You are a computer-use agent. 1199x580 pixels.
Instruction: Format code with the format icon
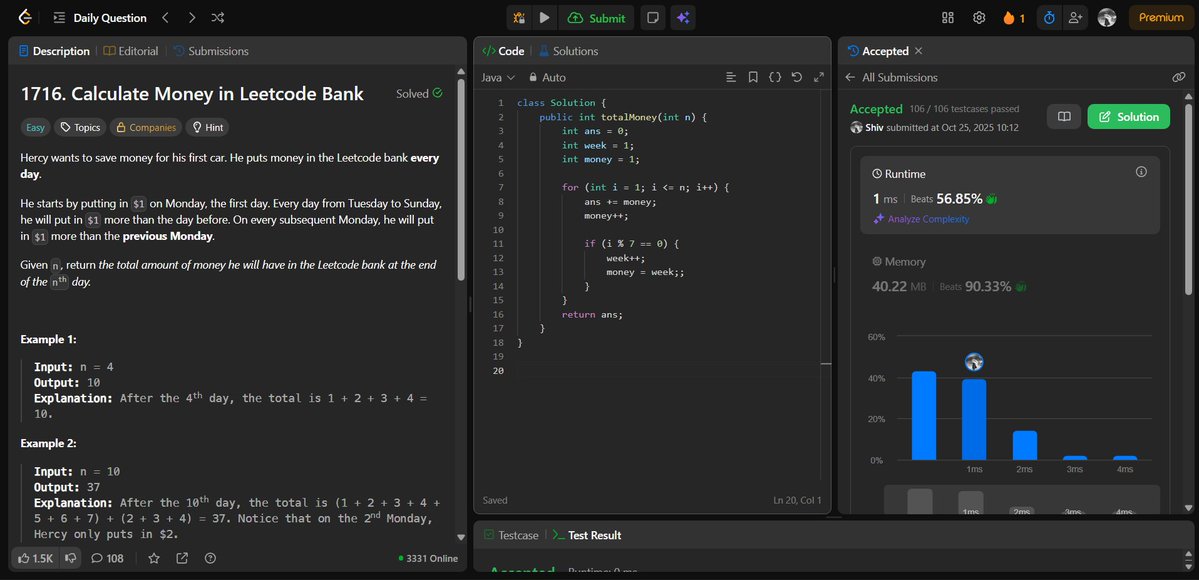coord(731,77)
